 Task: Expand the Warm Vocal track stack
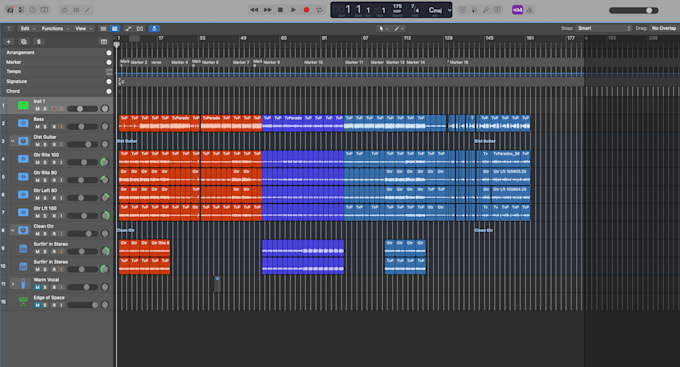pos(13,284)
